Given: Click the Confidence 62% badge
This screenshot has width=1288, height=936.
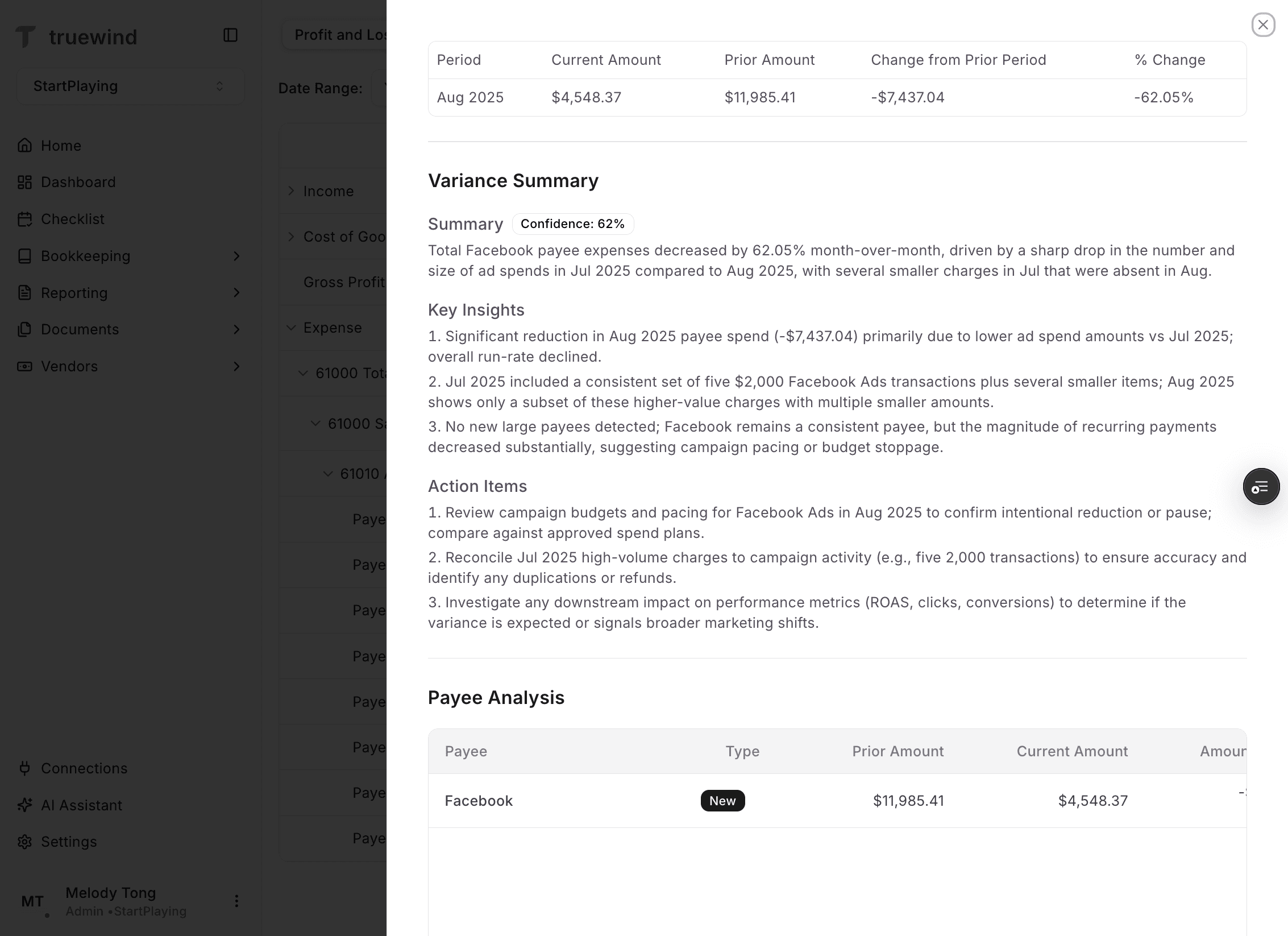Looking at the screenshot, I should [572, 223].
